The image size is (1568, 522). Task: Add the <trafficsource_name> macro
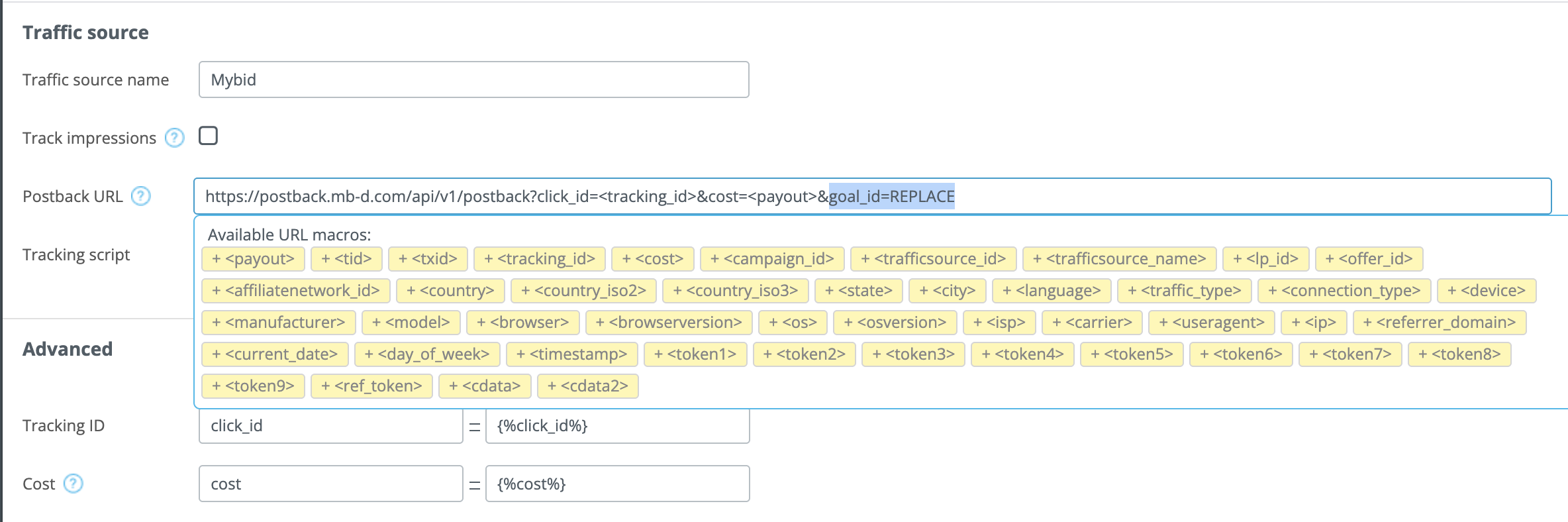click(x=1119, y=259)
